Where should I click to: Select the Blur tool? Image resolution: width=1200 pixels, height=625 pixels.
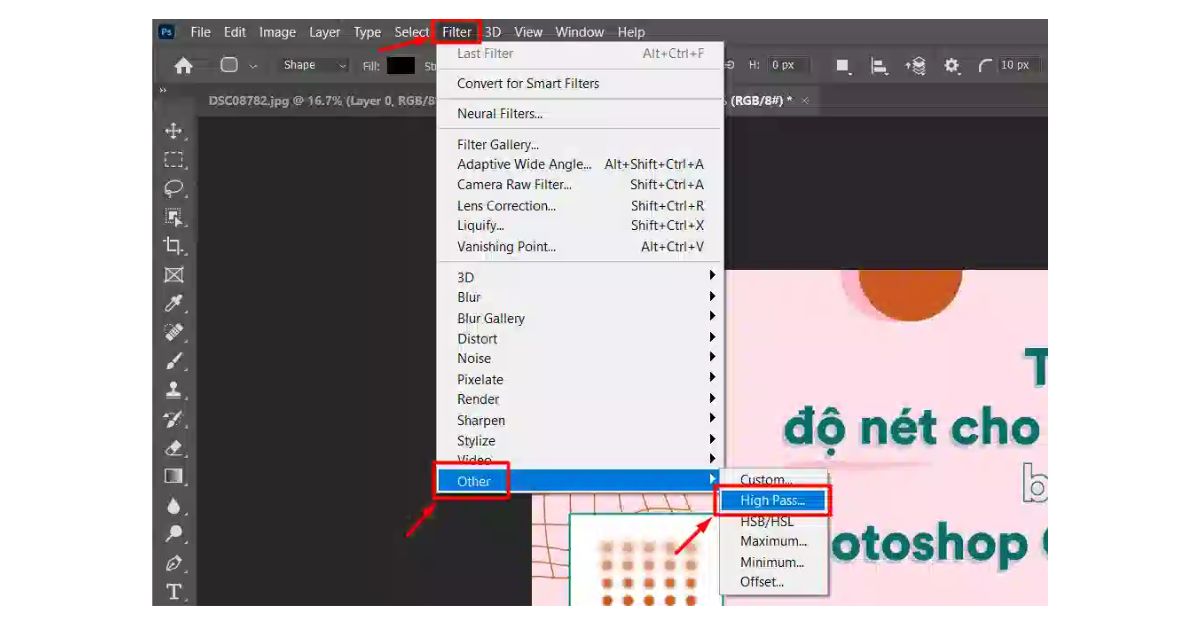pyautogui.click(x=174, y=505)
